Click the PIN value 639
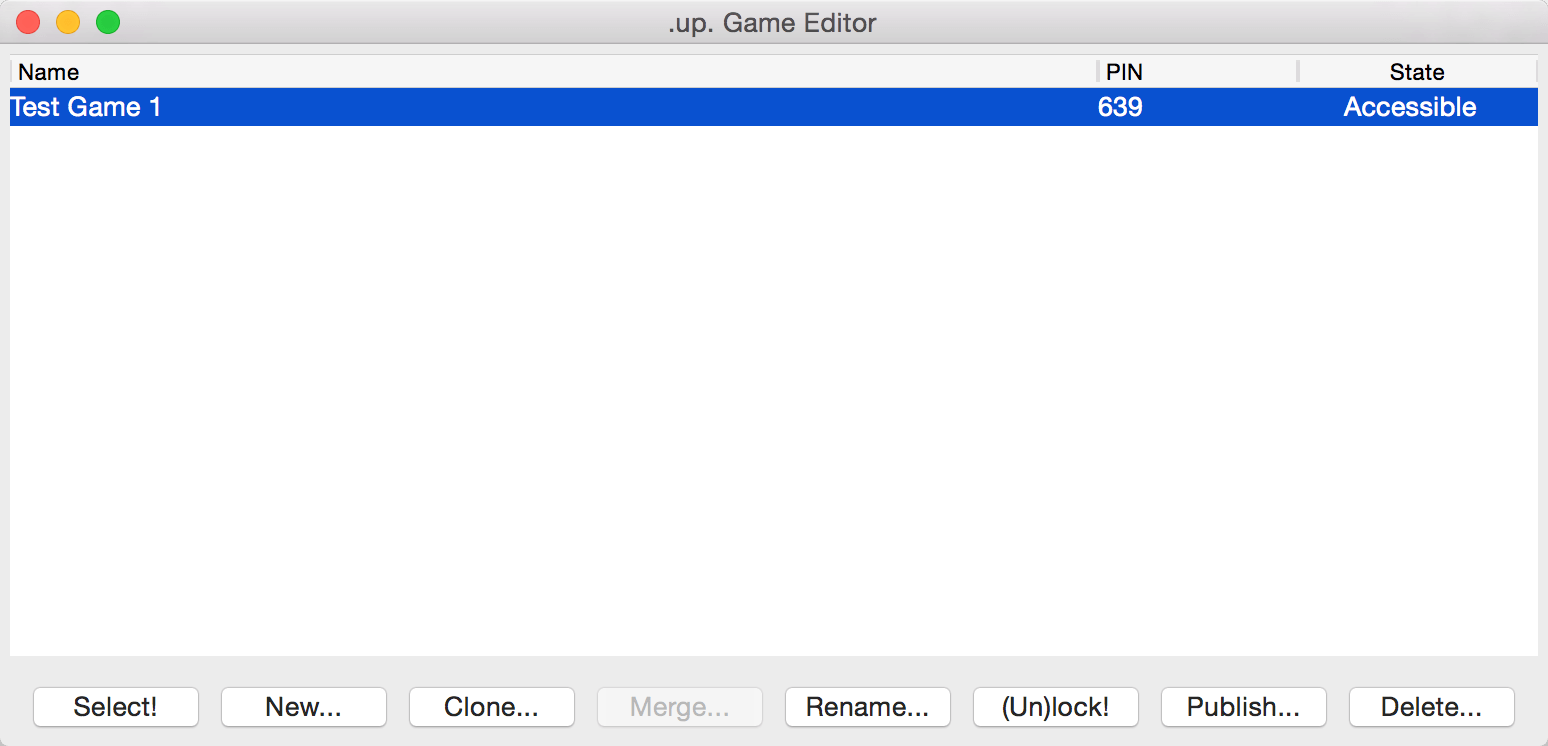 pyautogui.click(x=1120, y=107)
